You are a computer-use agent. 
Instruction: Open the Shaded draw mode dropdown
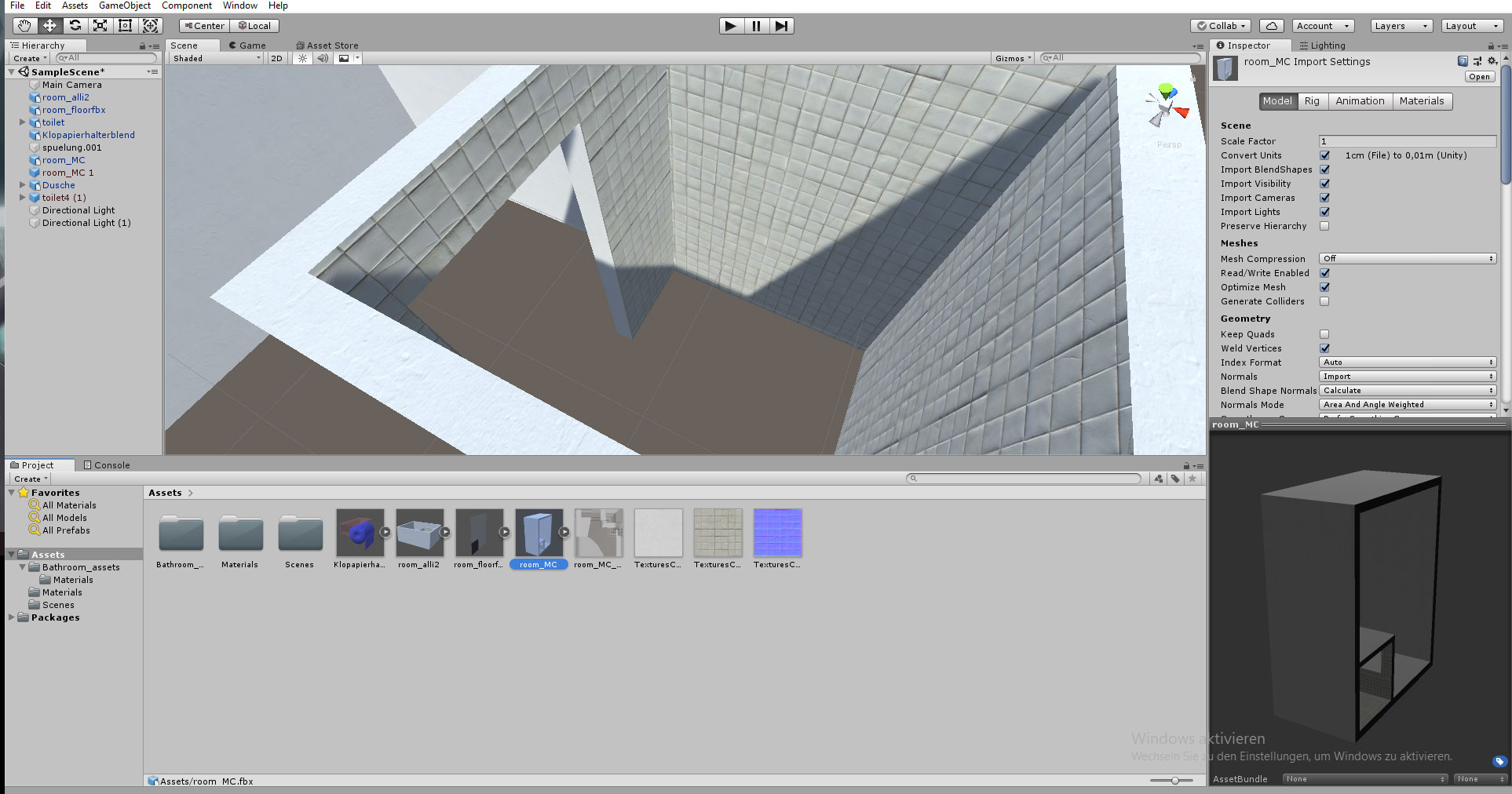pos(216,58)
